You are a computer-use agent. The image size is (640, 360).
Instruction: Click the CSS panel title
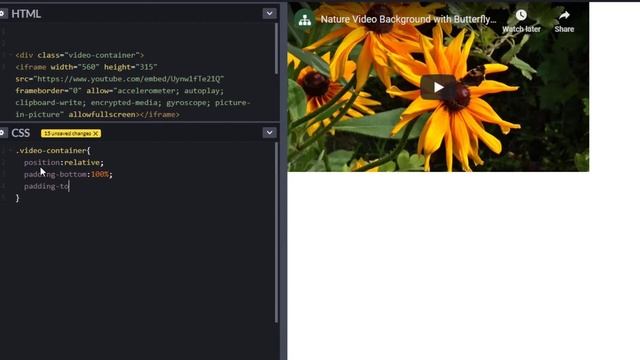(x=20, y=133)
